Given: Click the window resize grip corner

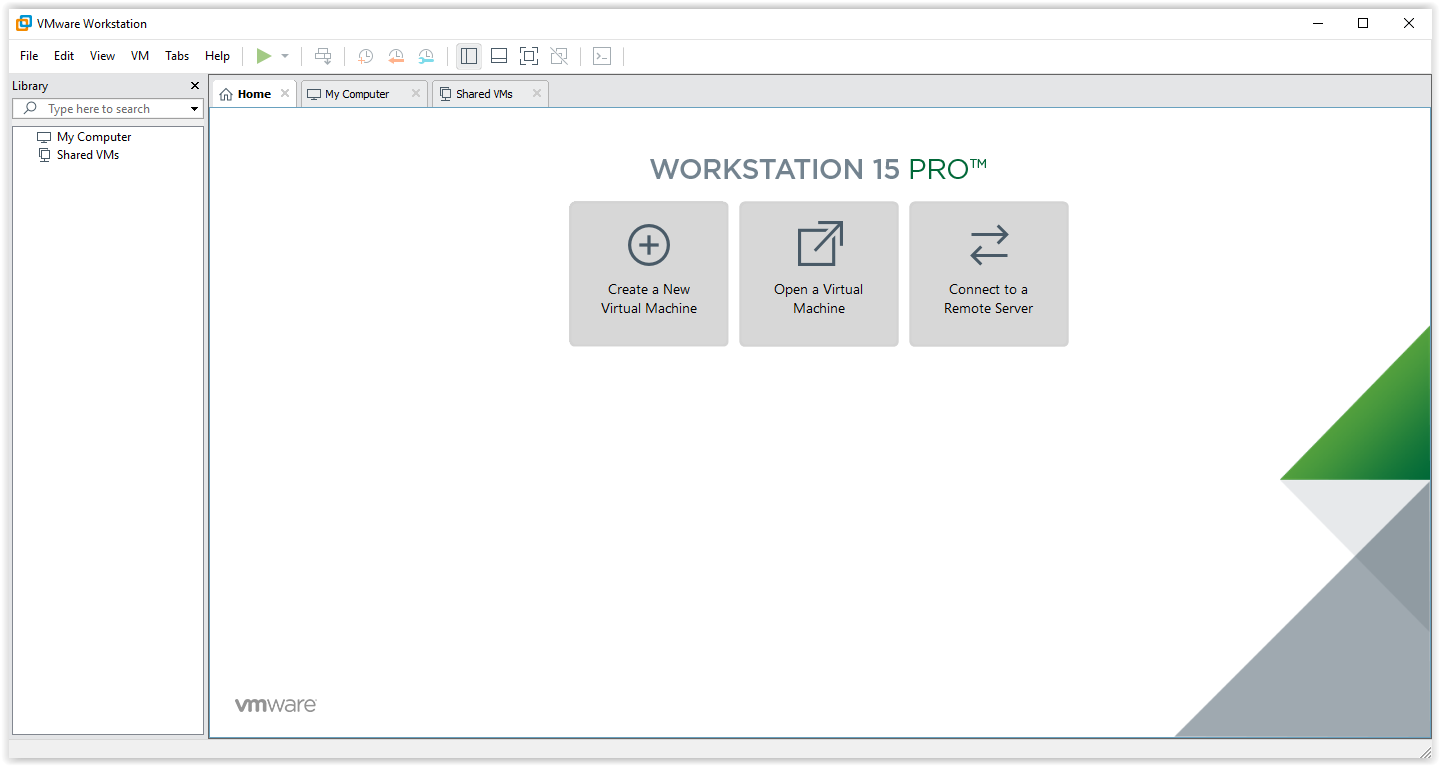Looking at the screenshot, I should click(x=1425, y=752).
